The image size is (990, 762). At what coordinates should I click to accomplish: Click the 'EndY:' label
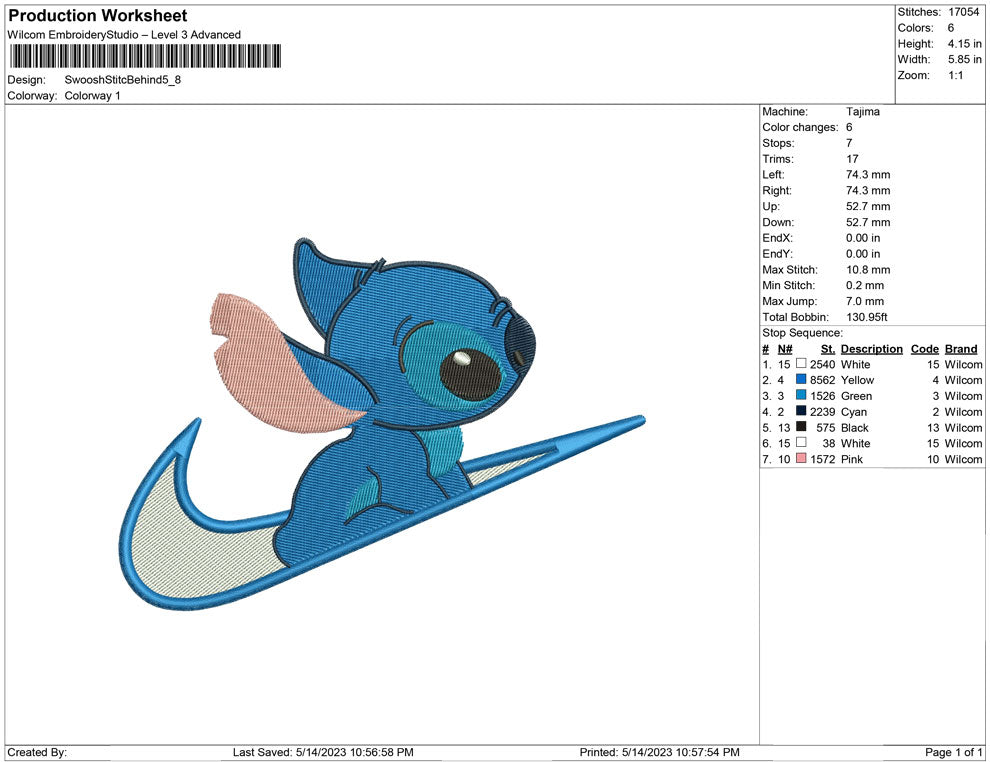tap(777, 254)
